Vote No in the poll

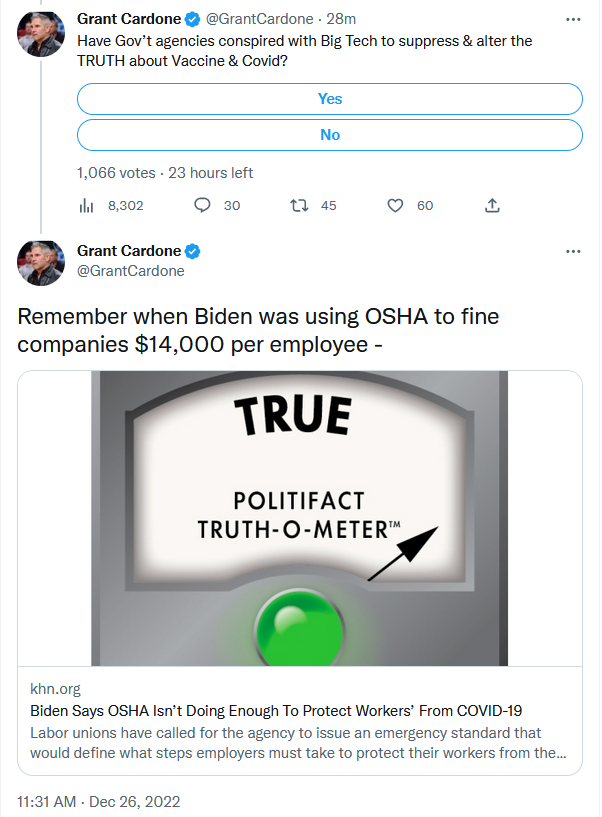pyautogui.click(x=330, y=135)
